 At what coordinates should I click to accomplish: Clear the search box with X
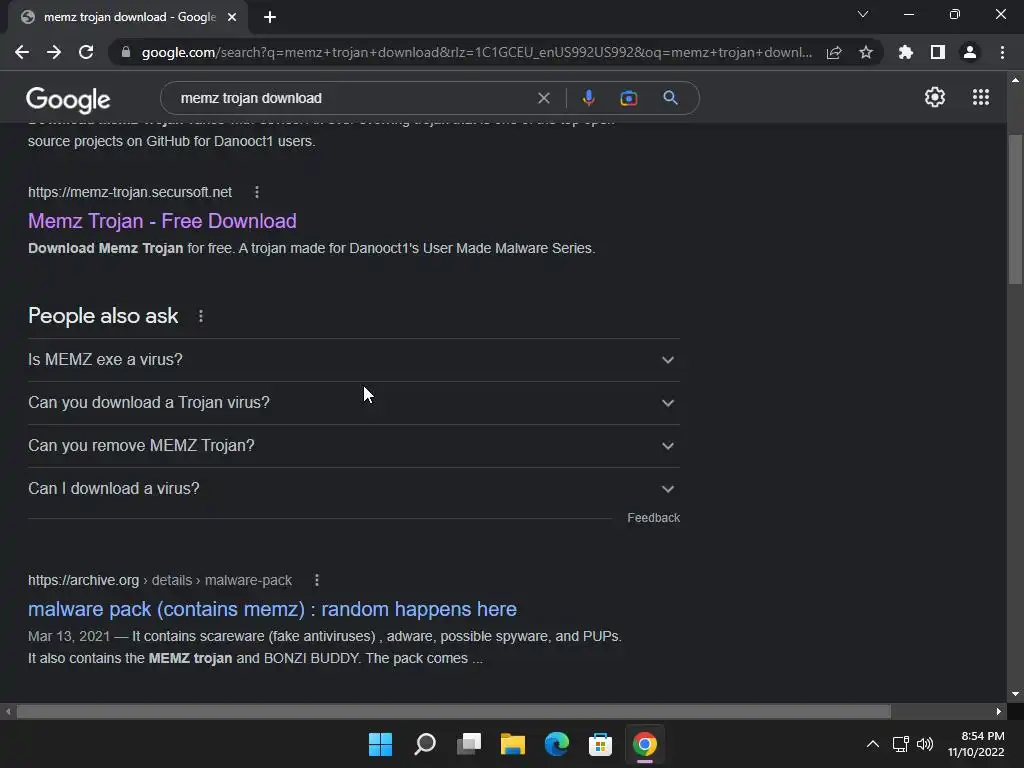(543, 98)
